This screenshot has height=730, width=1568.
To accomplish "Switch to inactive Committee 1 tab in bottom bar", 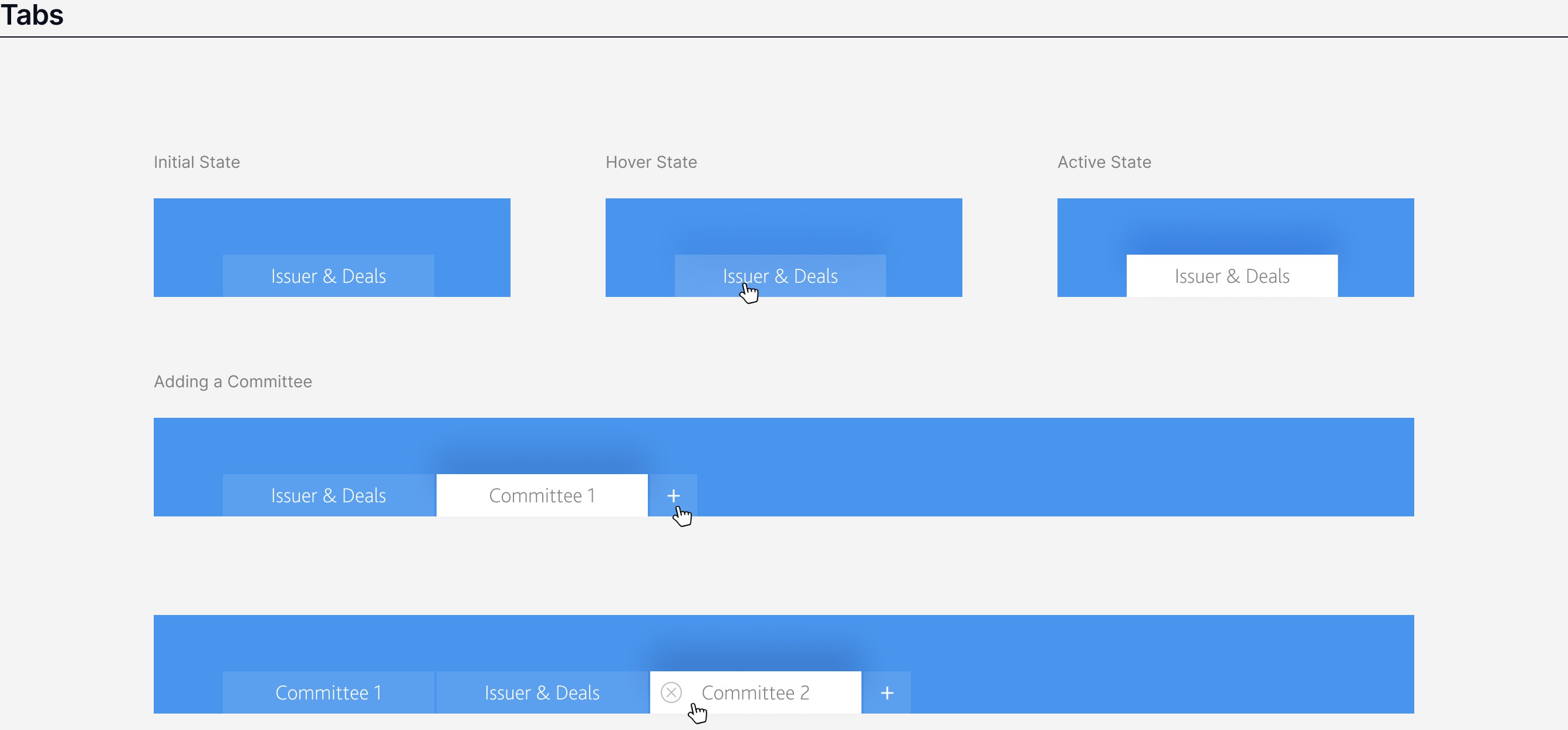I will (328, 693).
